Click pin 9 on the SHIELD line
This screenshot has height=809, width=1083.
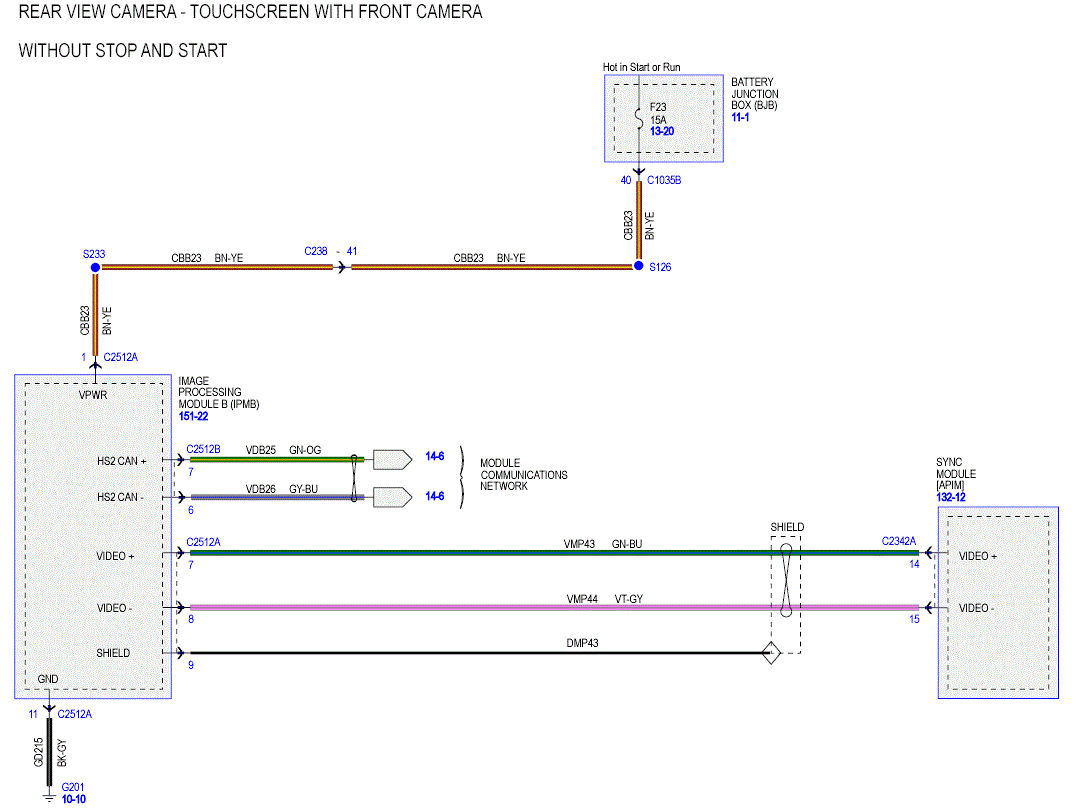click(191, 665)
